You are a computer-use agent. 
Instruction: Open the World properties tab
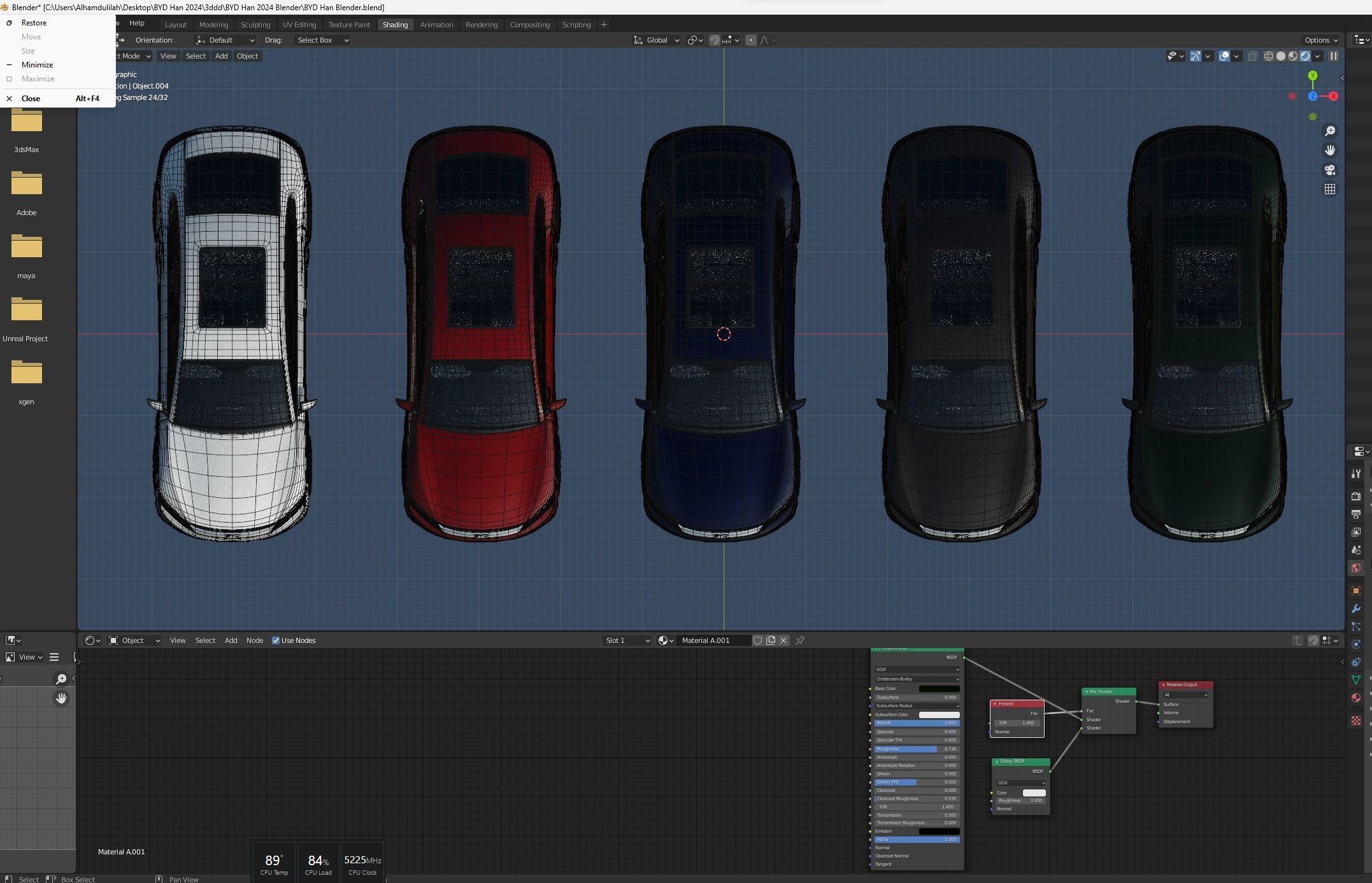point(1355,568)
